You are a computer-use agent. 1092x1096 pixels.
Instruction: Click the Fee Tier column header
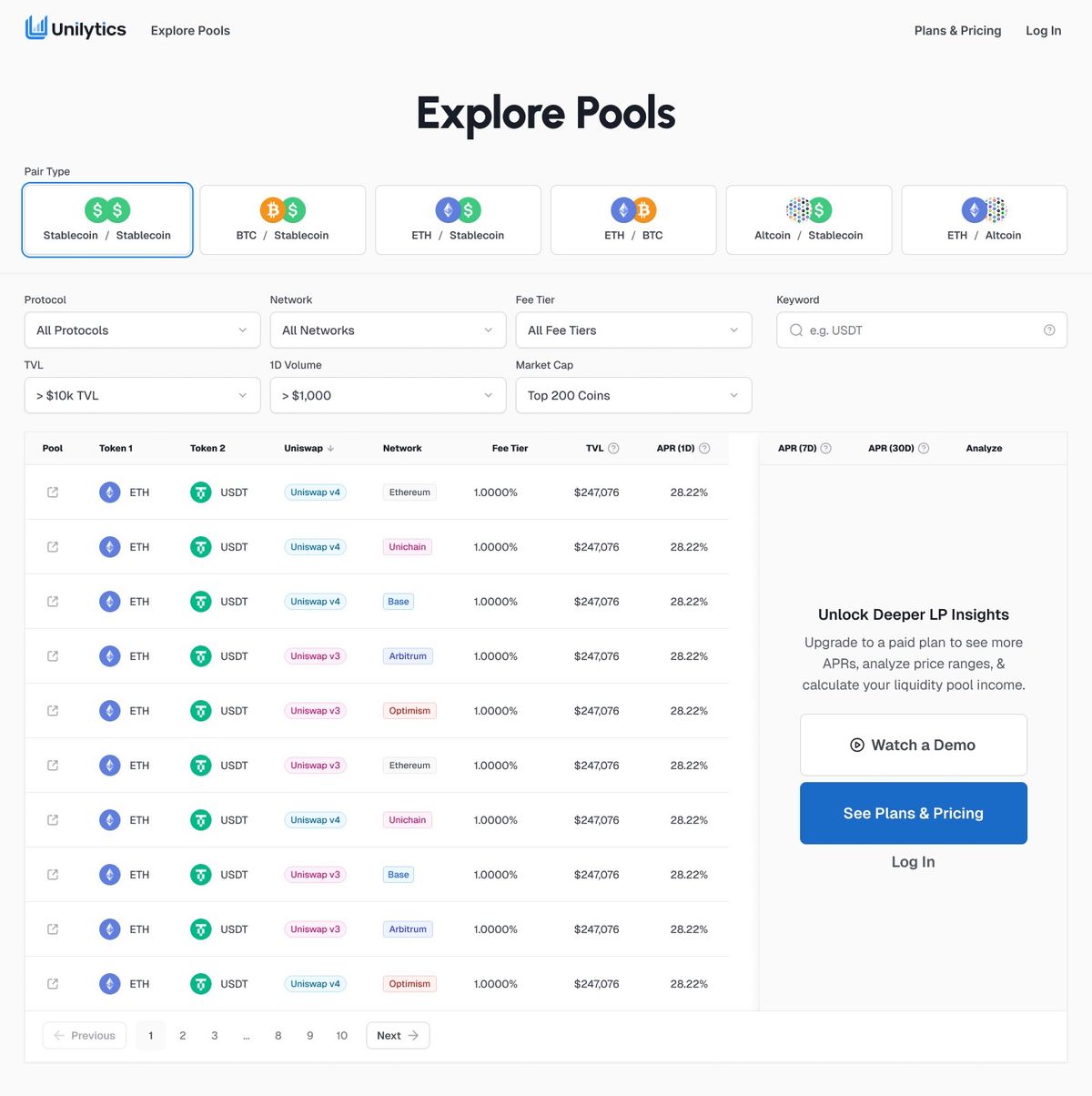coord(510,448)
